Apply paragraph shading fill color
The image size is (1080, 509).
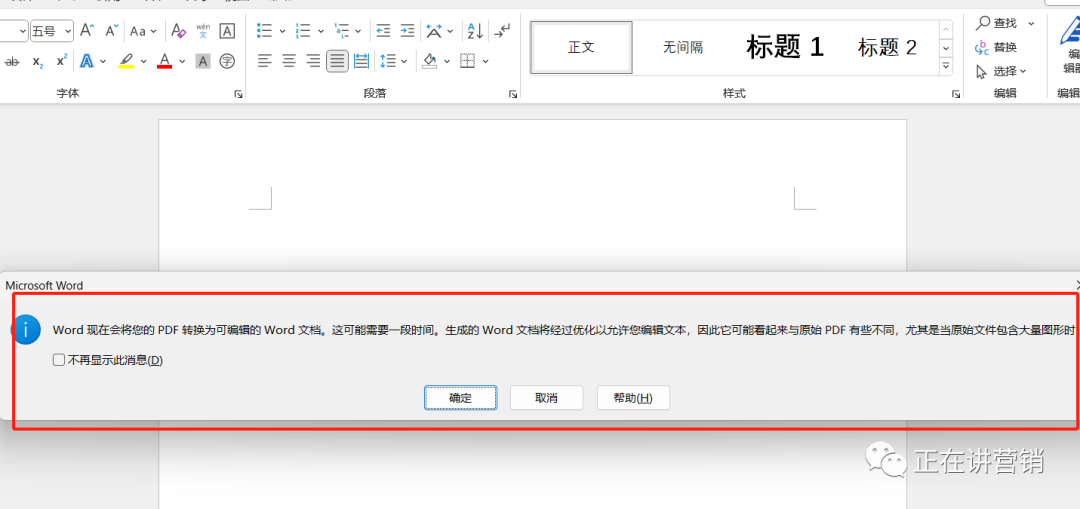[x=430, y=61]
